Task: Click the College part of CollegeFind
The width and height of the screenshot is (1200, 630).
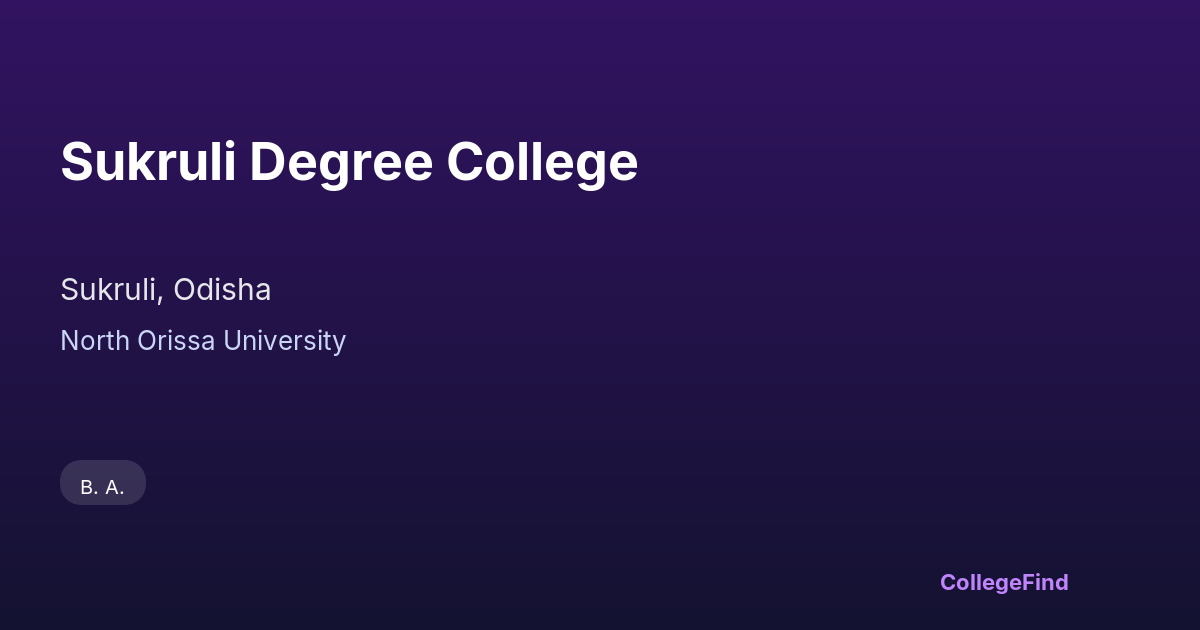Action: click(981, 582)
